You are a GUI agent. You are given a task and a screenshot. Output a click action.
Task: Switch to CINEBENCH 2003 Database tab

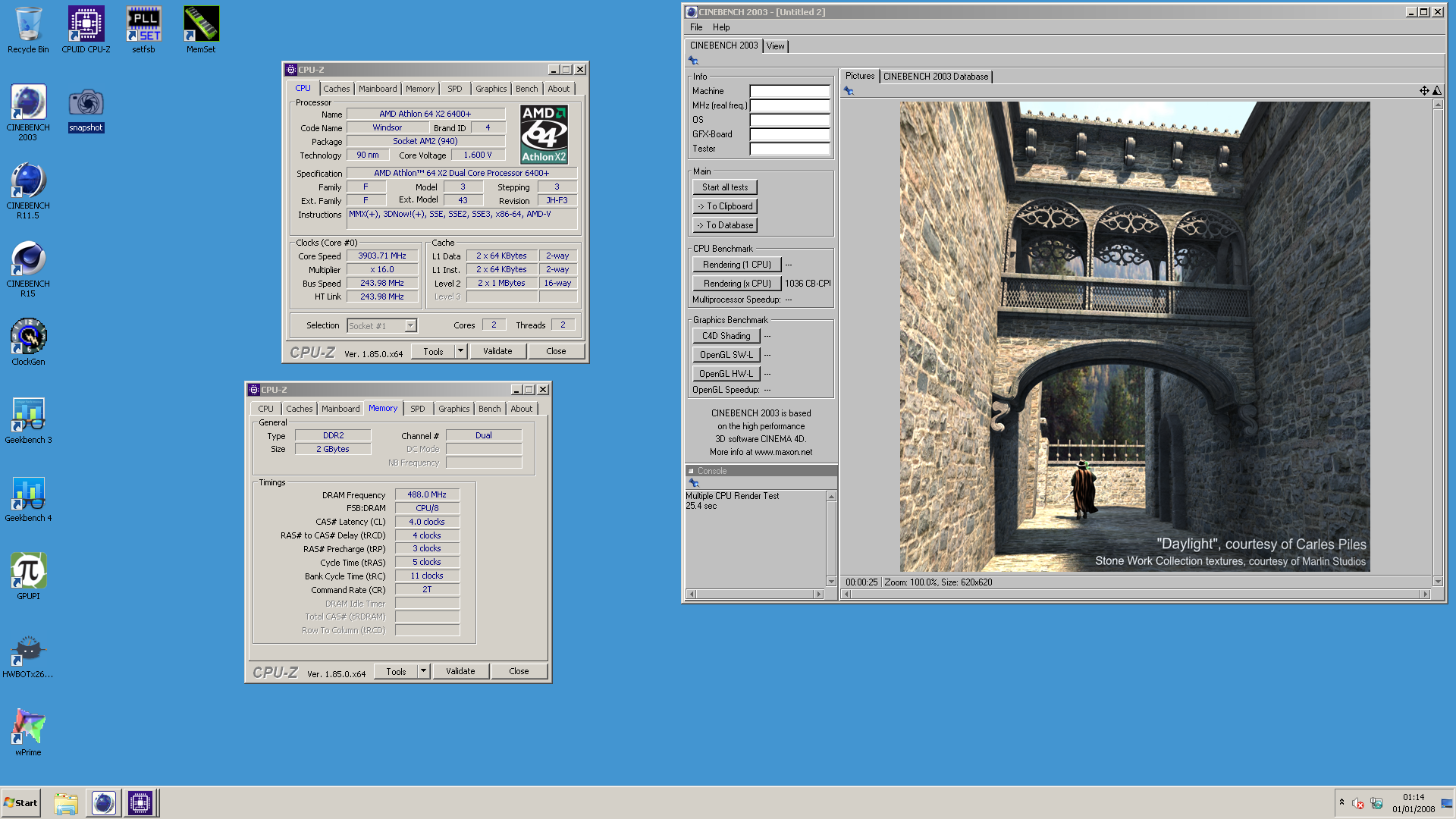pos(936,77)
